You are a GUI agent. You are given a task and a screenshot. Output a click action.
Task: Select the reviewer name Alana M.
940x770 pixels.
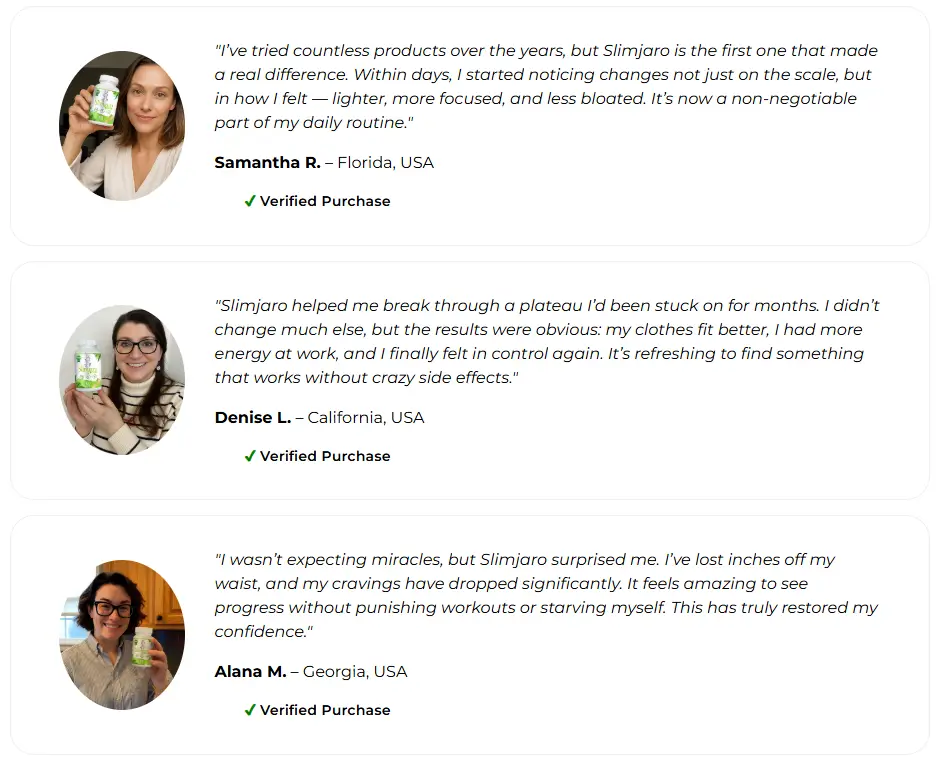click(250, 671)
